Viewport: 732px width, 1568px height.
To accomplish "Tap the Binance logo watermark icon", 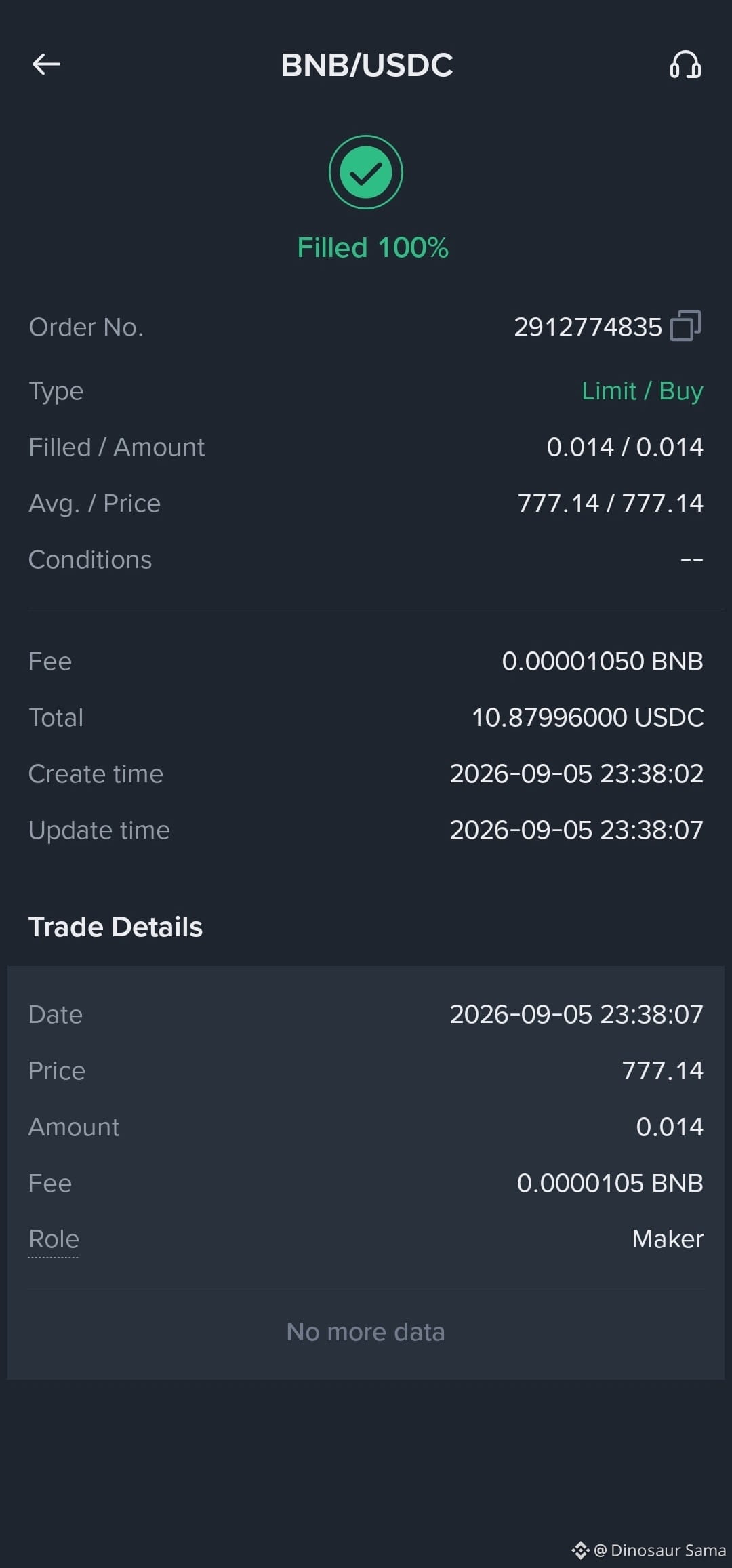I will [580, 1550].
